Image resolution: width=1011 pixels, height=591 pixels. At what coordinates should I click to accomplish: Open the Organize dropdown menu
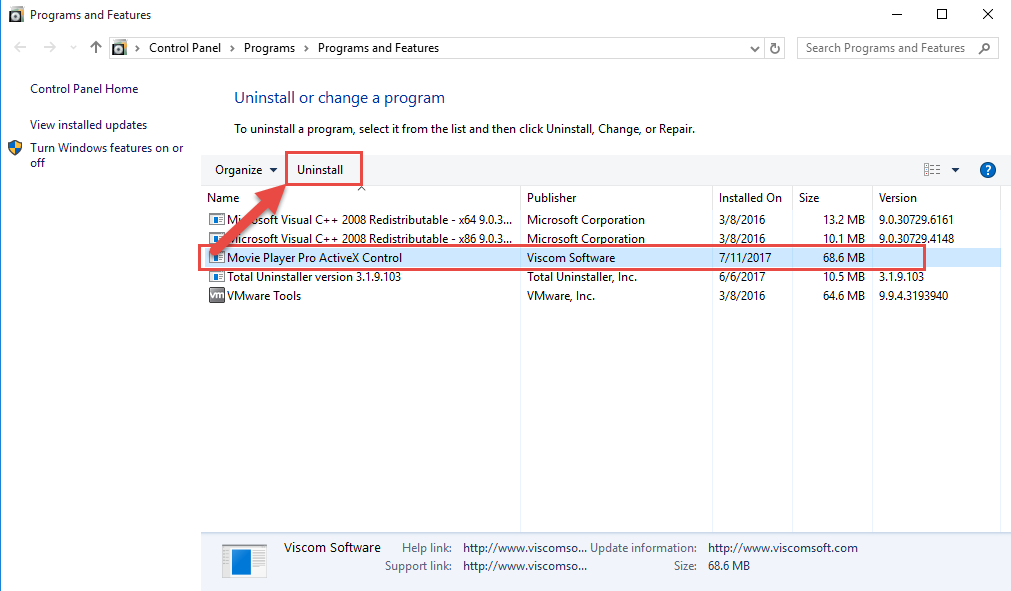pos(245,169)
